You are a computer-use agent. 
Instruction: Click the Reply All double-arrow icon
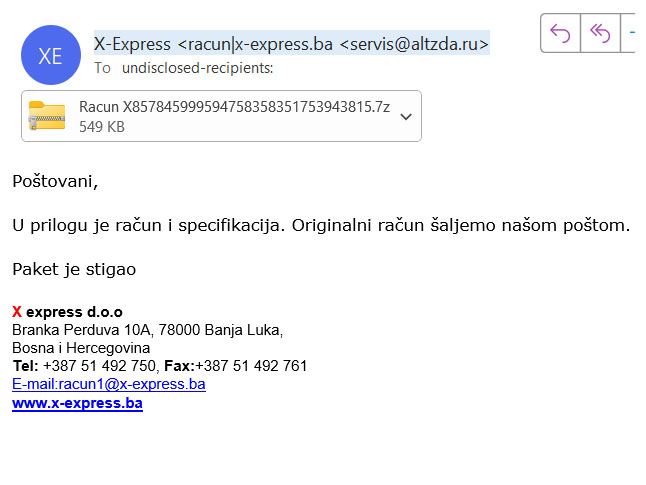600,34
